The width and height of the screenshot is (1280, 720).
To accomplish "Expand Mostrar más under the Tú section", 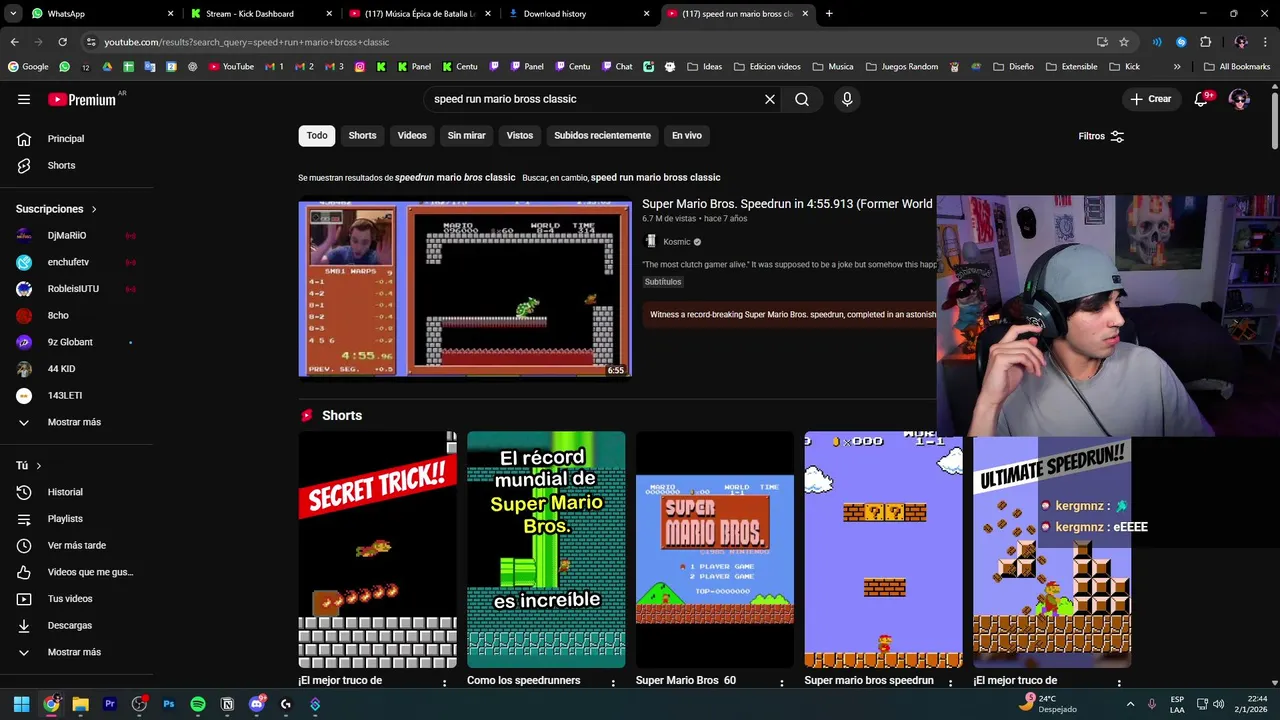I will tap(76, 652).
